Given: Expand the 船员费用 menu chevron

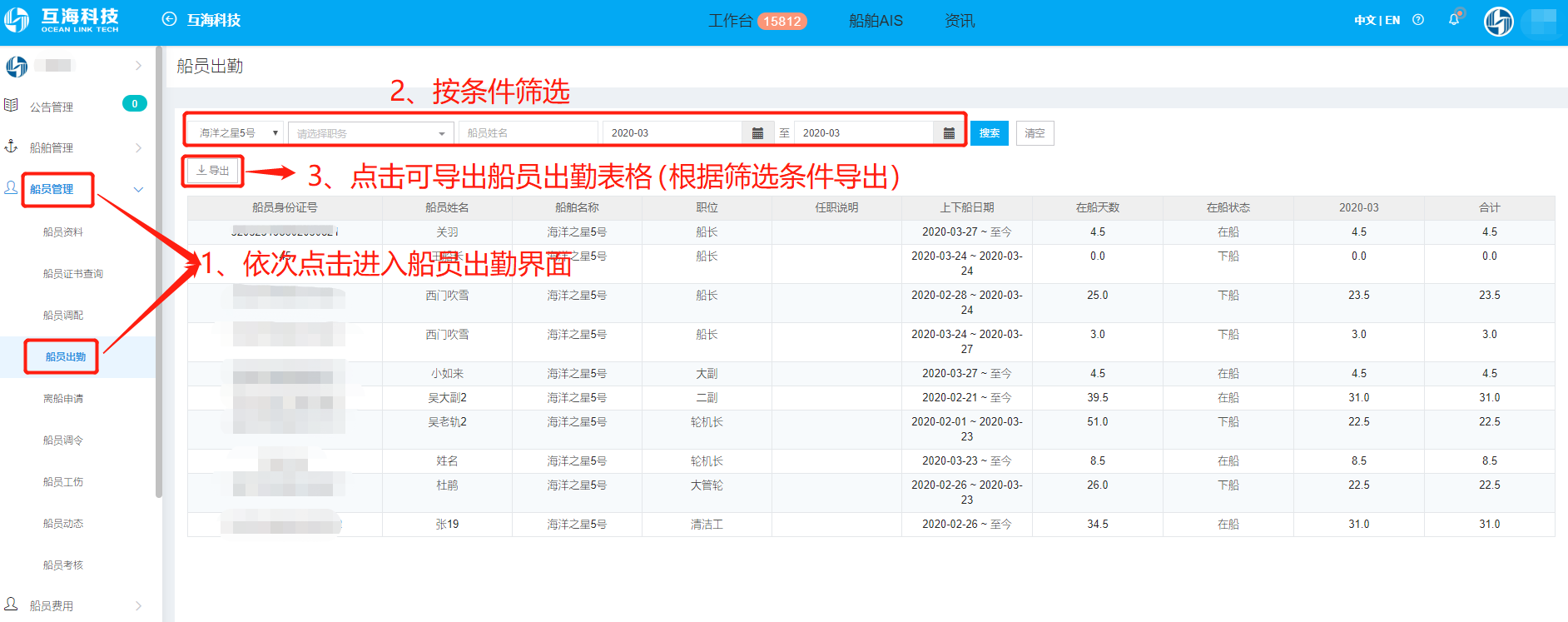Looking at the screenshot, I should [x=138, y=606].
